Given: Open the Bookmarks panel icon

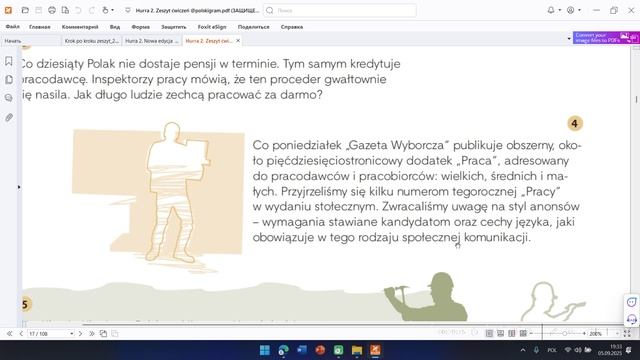Looking at the screenshot, I should pyautogui.click(x=9, y=61).
